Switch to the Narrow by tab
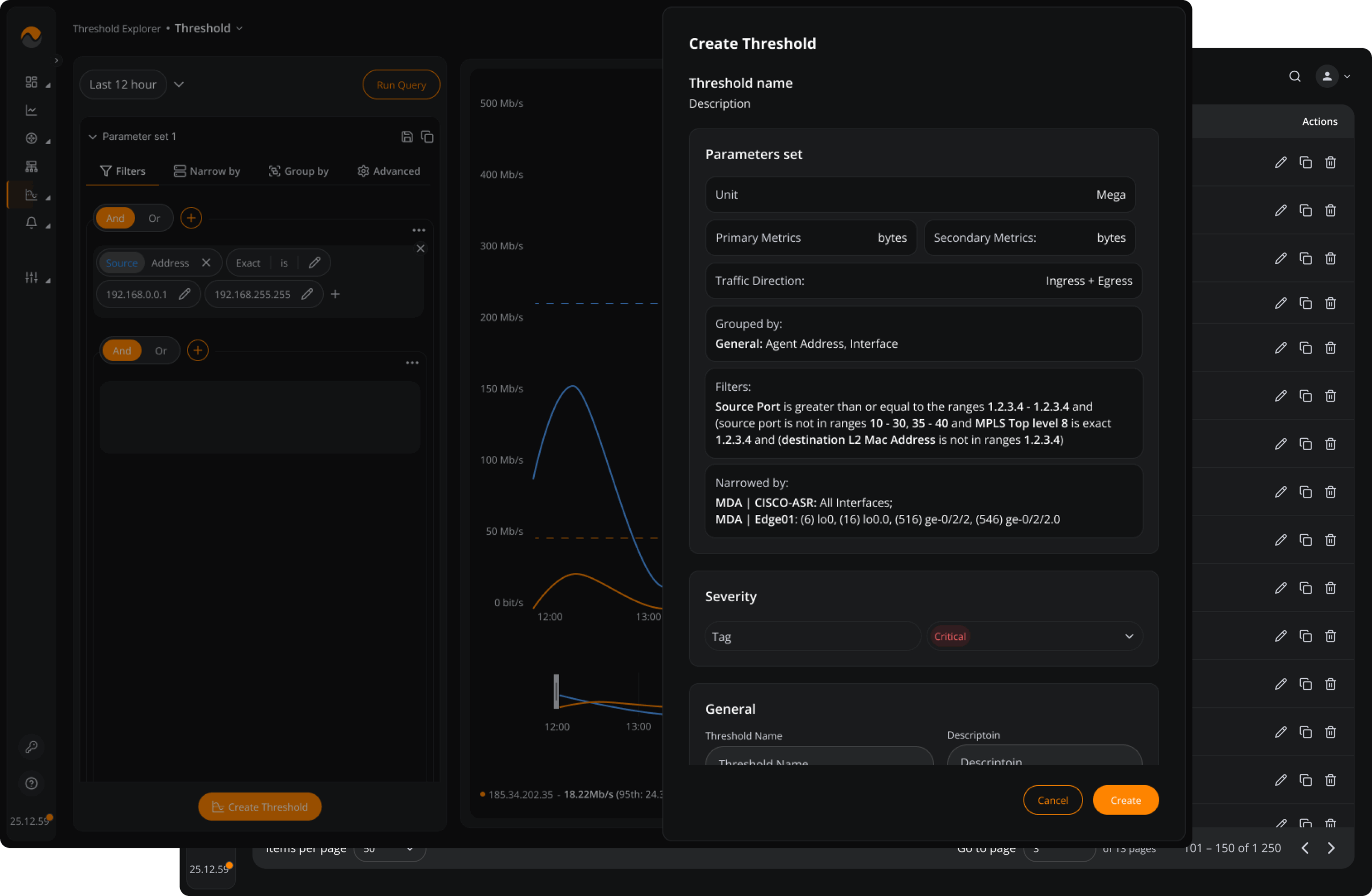This screenshot has height=896, width=1372. click(207, 171)
